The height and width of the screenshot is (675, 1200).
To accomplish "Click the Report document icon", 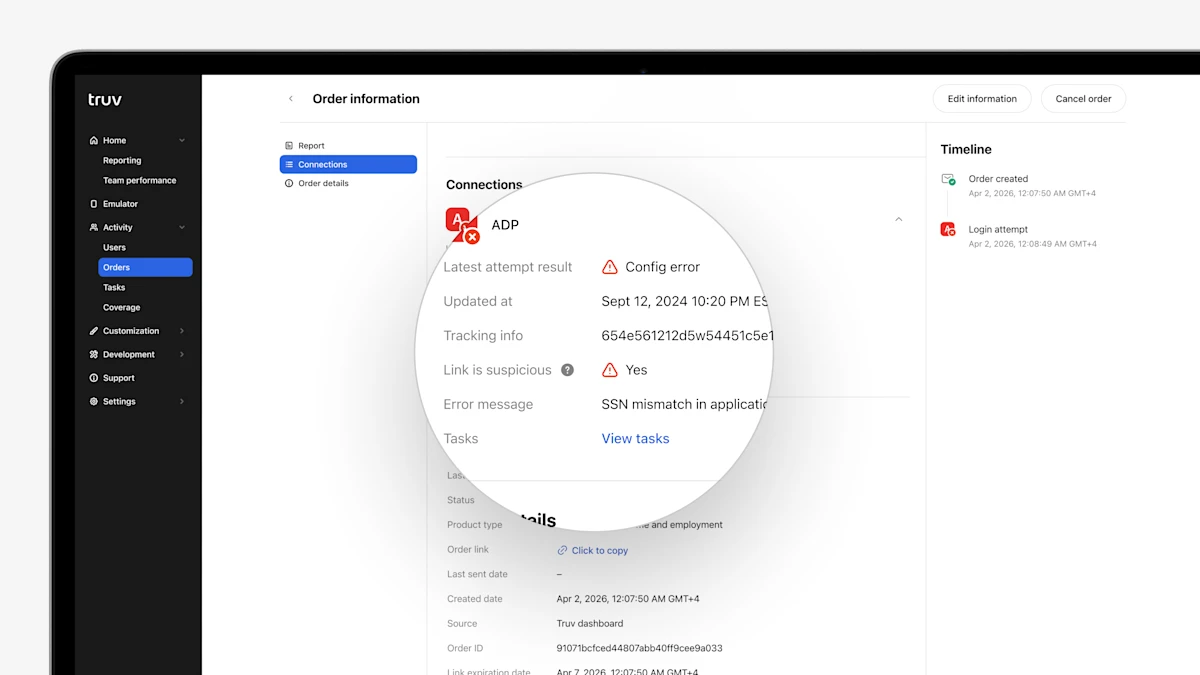I will [289, 146].
